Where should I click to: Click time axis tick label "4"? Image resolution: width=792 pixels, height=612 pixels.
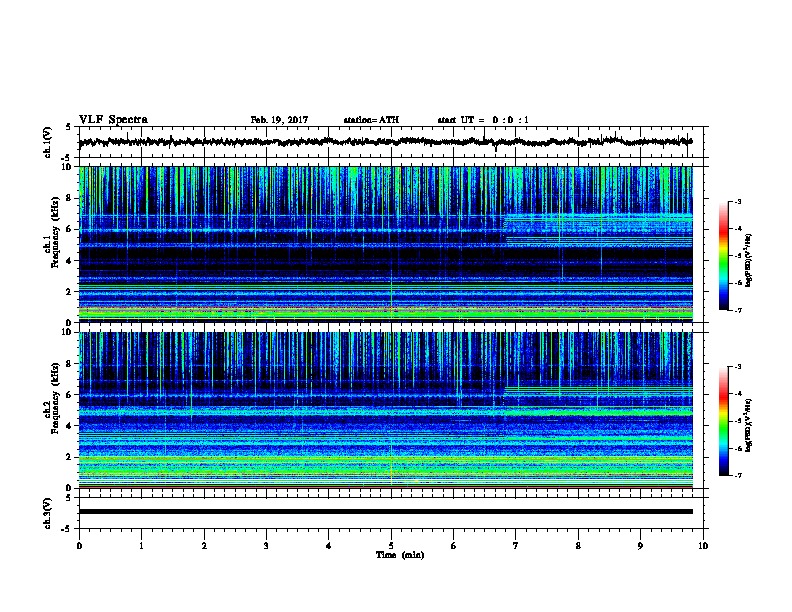[329, 546]
